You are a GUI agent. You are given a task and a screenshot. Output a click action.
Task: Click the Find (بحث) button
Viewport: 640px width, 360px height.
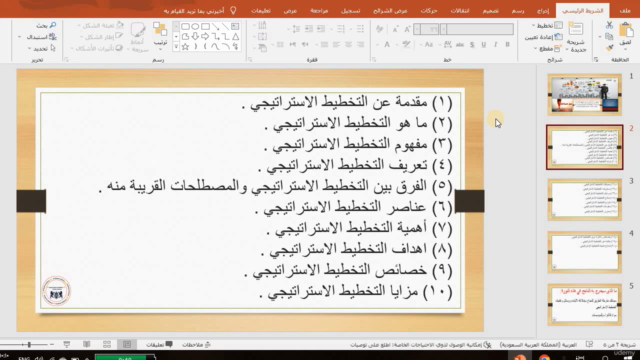tap(46, 26)
